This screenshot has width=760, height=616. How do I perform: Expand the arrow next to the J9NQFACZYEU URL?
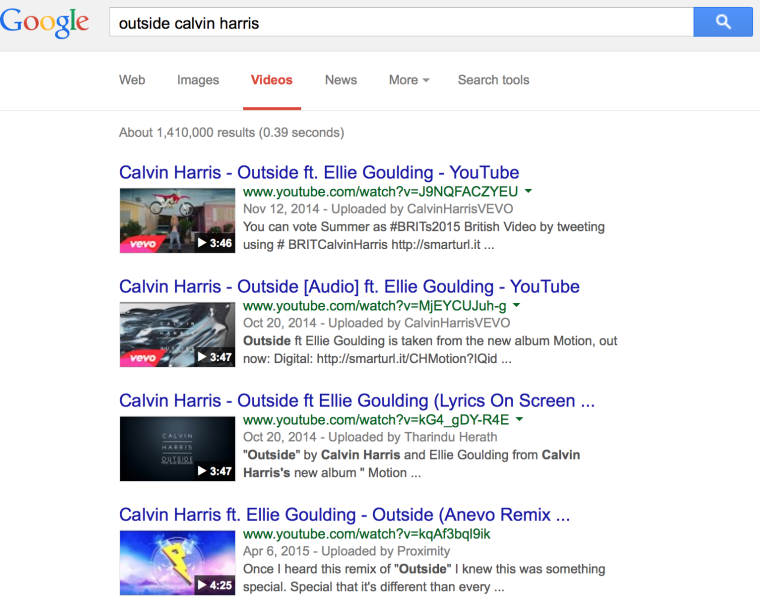[528, 191]
